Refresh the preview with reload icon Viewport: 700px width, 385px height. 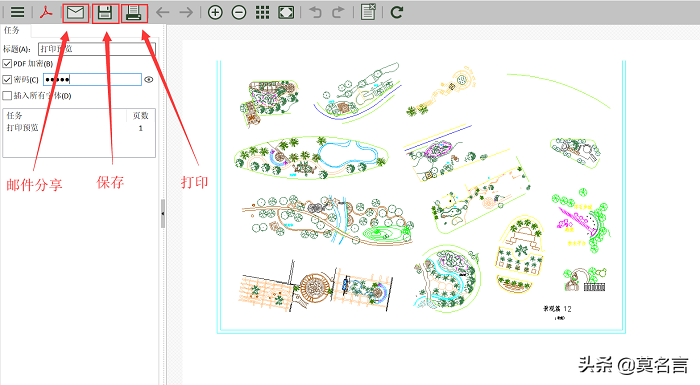(397, 12)
